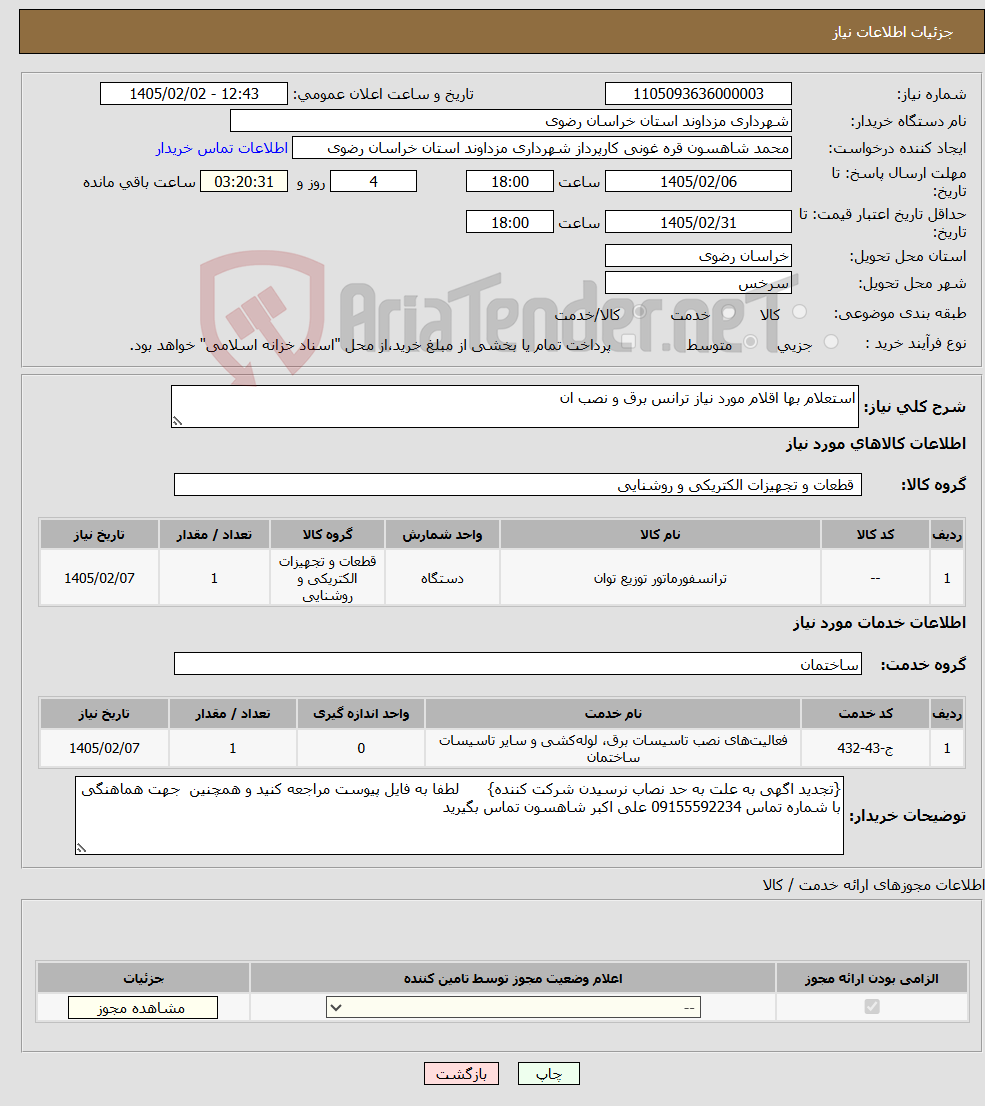
Task: Click the شرح کلی نیاز text area
Action: pos(514,406)
